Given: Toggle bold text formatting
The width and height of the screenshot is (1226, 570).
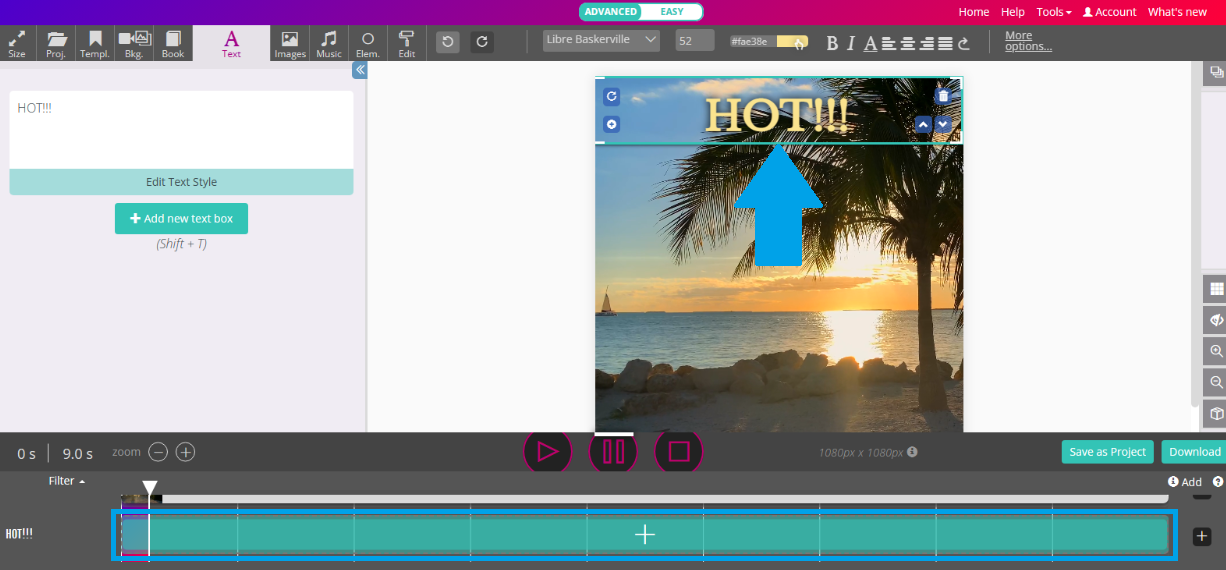Looking at the screenshot, I should (832, 43).
